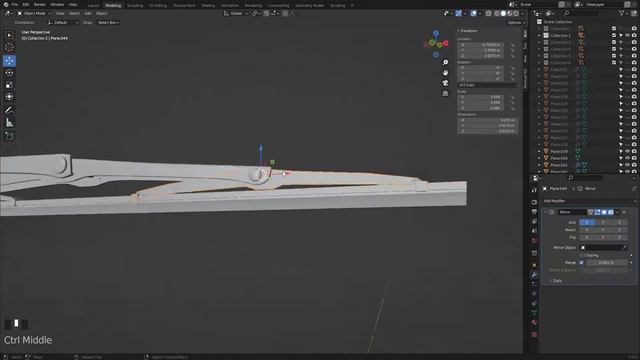Open the Object Mode dropdown
The width and height of the screenshot is (640, 360).
(x=34, y=13)
